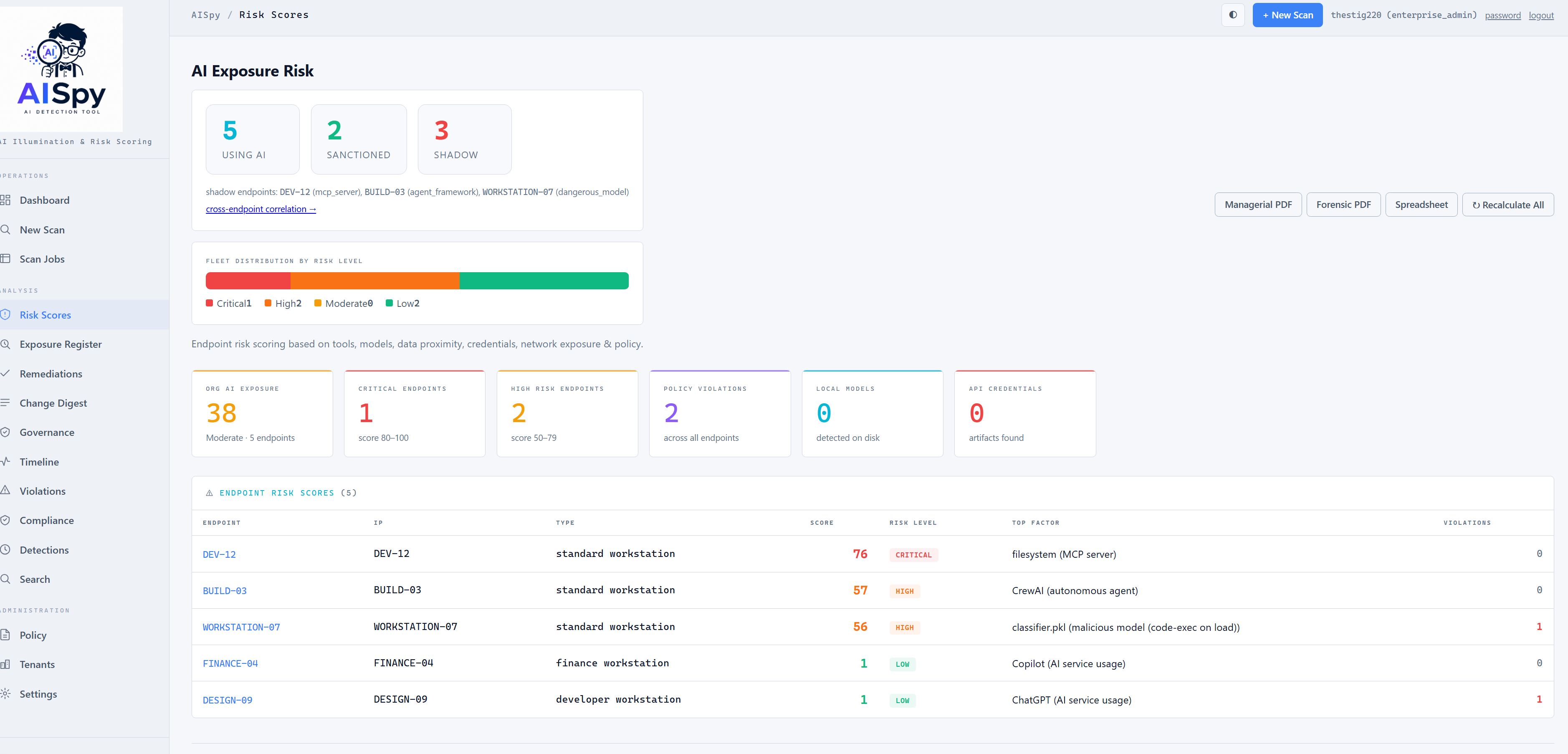
Task: Click the Search magnifier icon in sidebar
Action: point(5,579)
